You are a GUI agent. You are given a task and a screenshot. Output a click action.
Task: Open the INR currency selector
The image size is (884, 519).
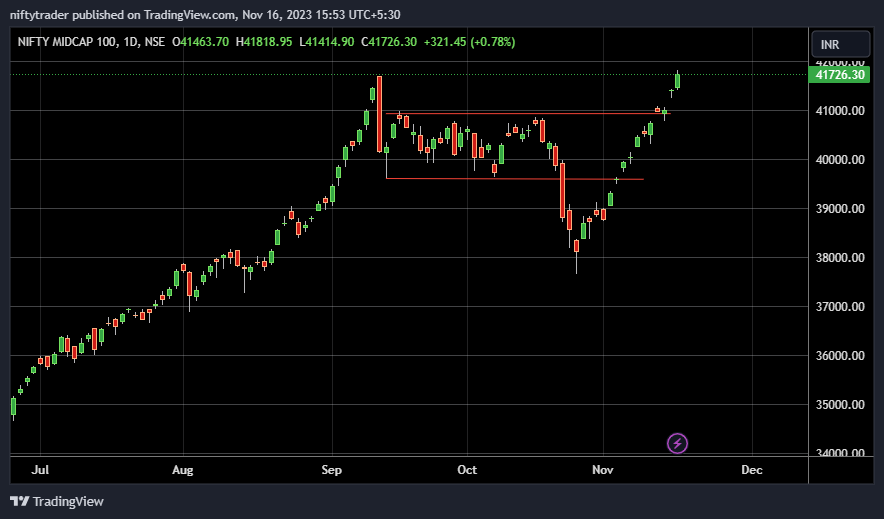point(840,44)
